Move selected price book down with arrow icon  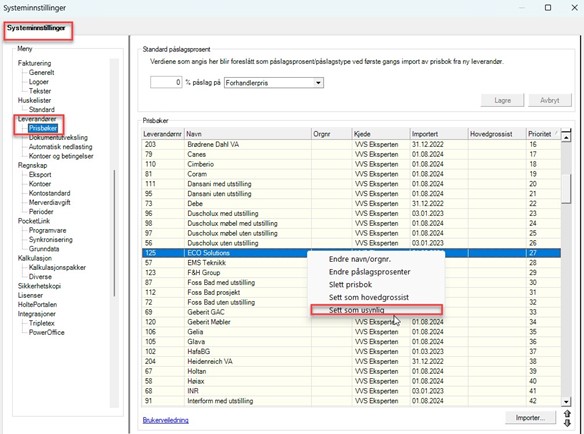pyautogui.click(x=567, y=423)
